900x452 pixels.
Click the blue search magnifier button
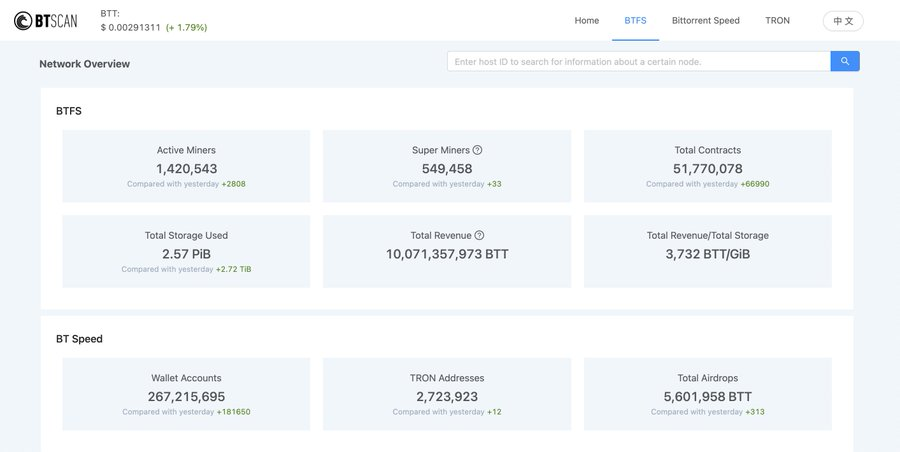click(x=845, y=61)
